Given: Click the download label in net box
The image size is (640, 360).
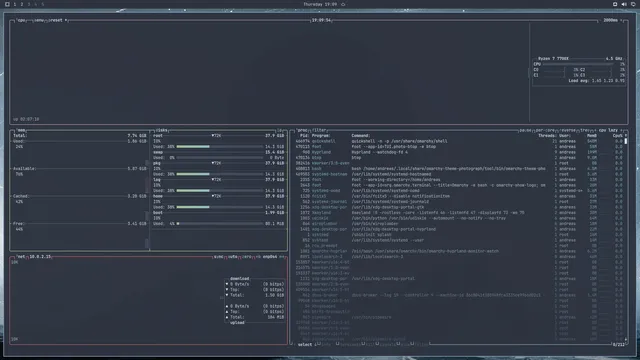Looking at the screenshot, I should tap(240, 279).
